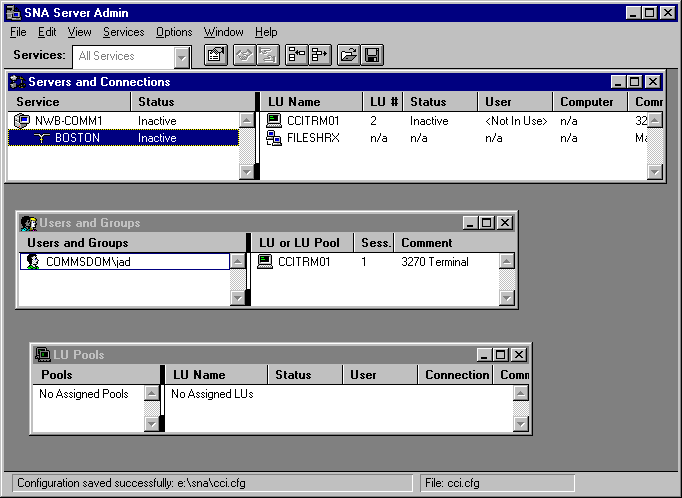Open a configuration file via folder icon
The height and width of the screenshot is (498, 682).
point(348,56)
